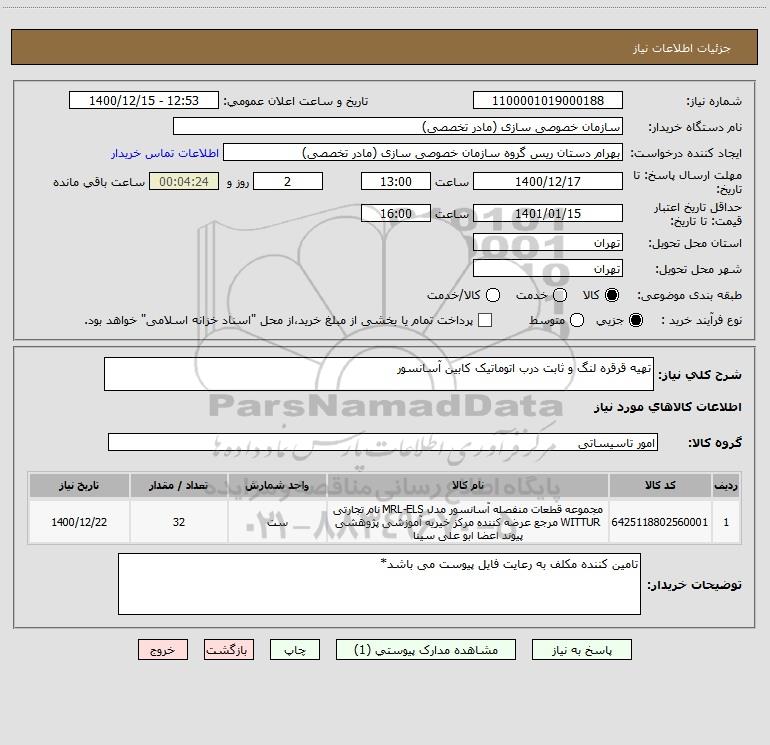Click the گروه کالا field
770x745 pixels.
click(383, 442)
